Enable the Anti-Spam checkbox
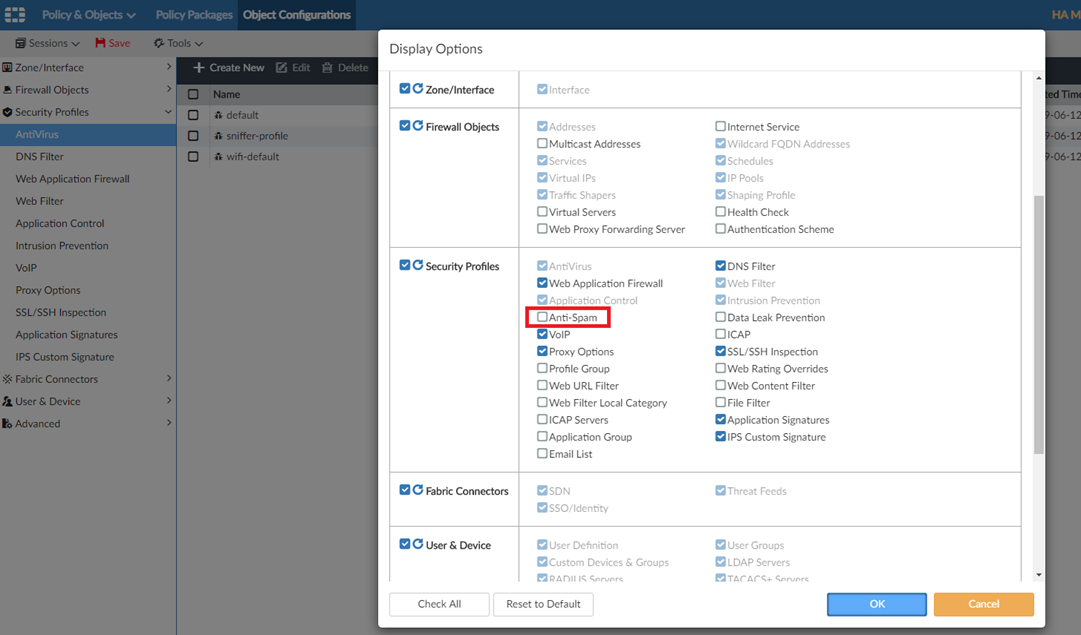The image size is (1081, 635). tap(543, 318)
